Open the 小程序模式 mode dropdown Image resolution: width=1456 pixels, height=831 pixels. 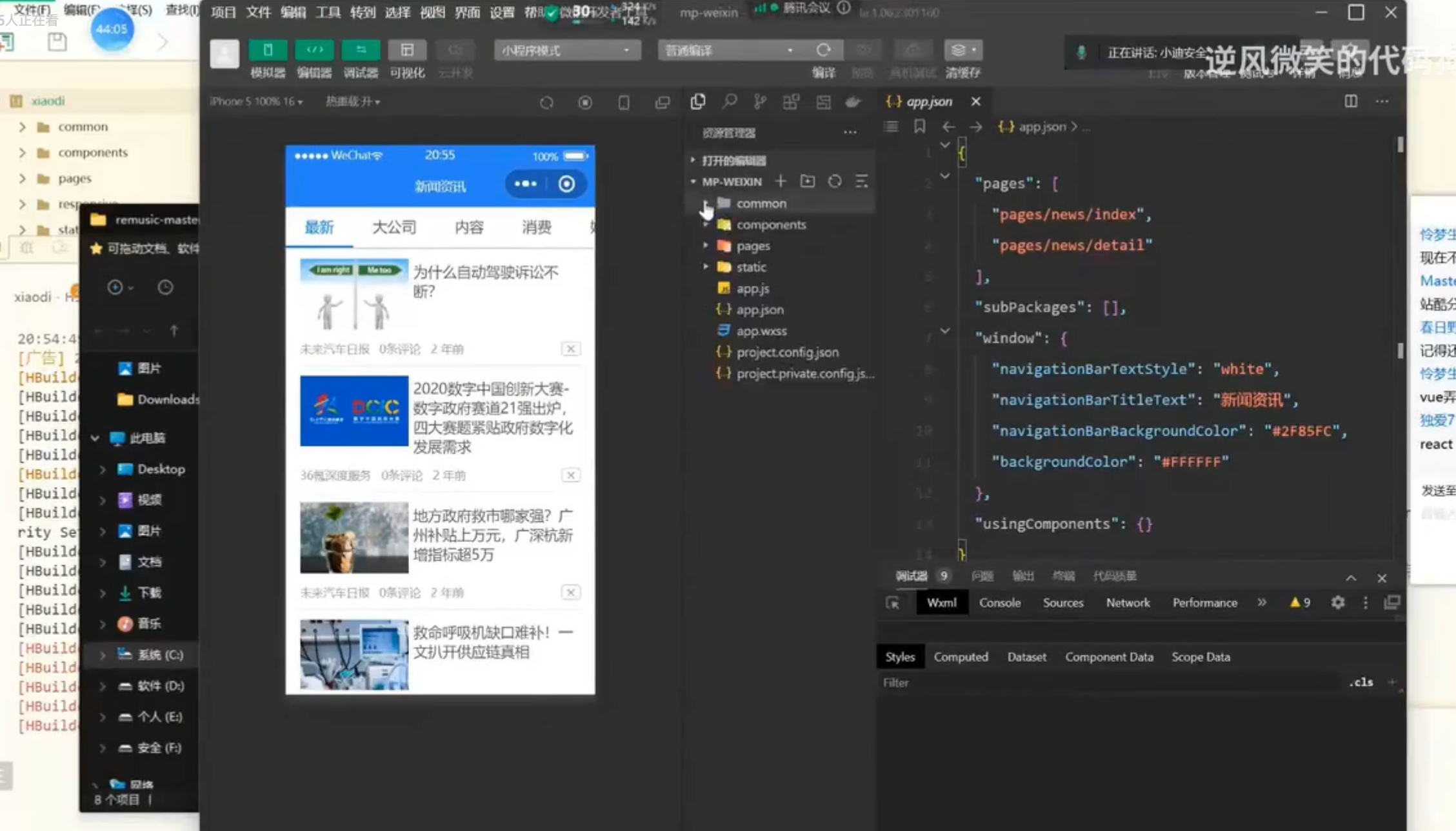coord(567,50)
